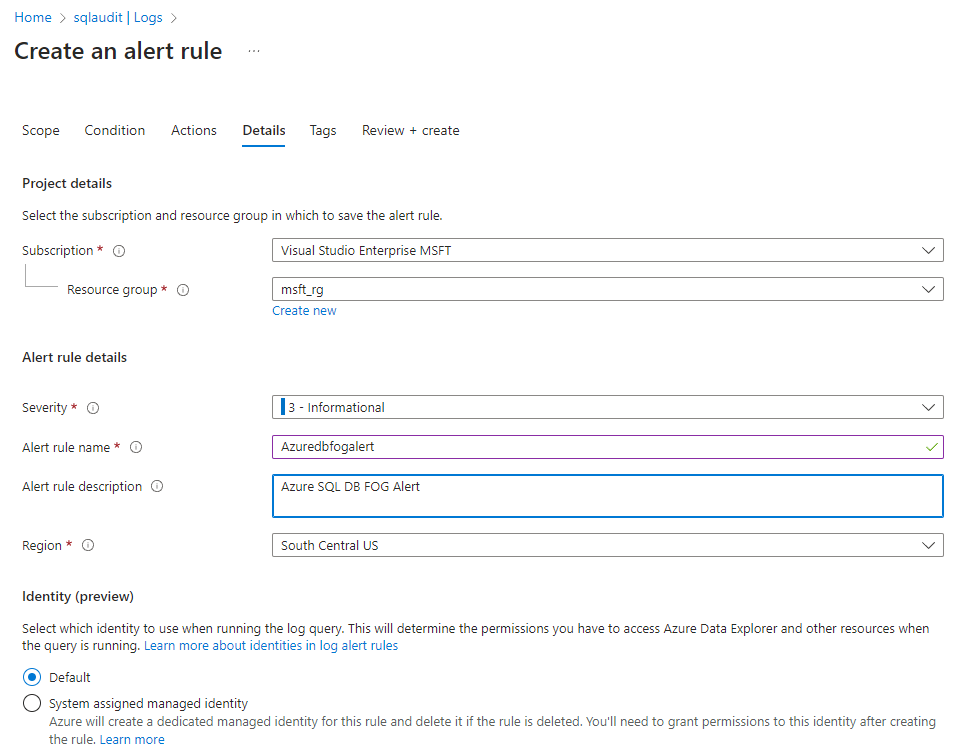Expand the Severity dropdown
This screenshot has height=750, width=956.
point(607,407)
